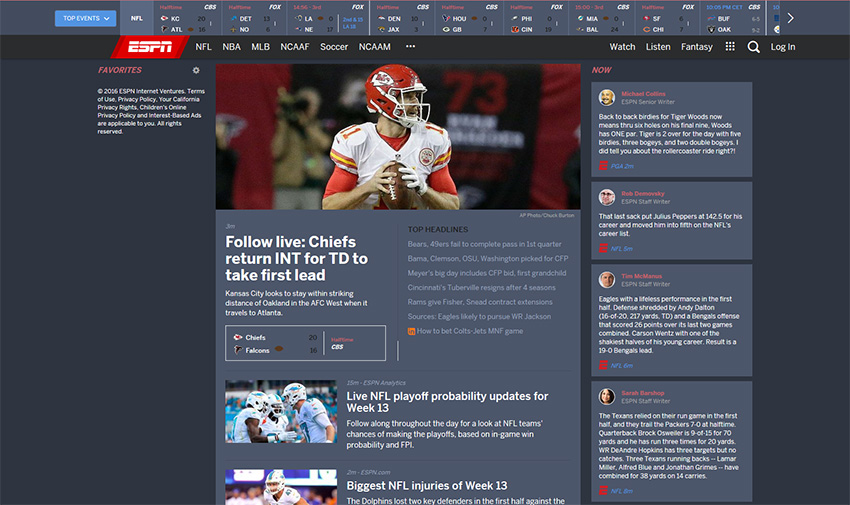Click the Log In link
The height and width of the screenshot is (505, 850).
[783, 47]
